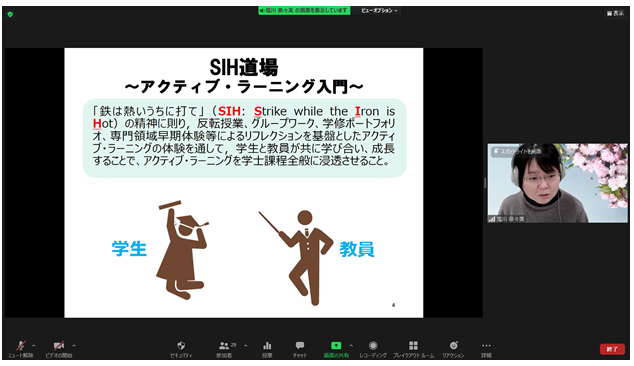
Task: Open Security (セキュリティ) menu
Action: pyautogui.click(x=181, y=349)
